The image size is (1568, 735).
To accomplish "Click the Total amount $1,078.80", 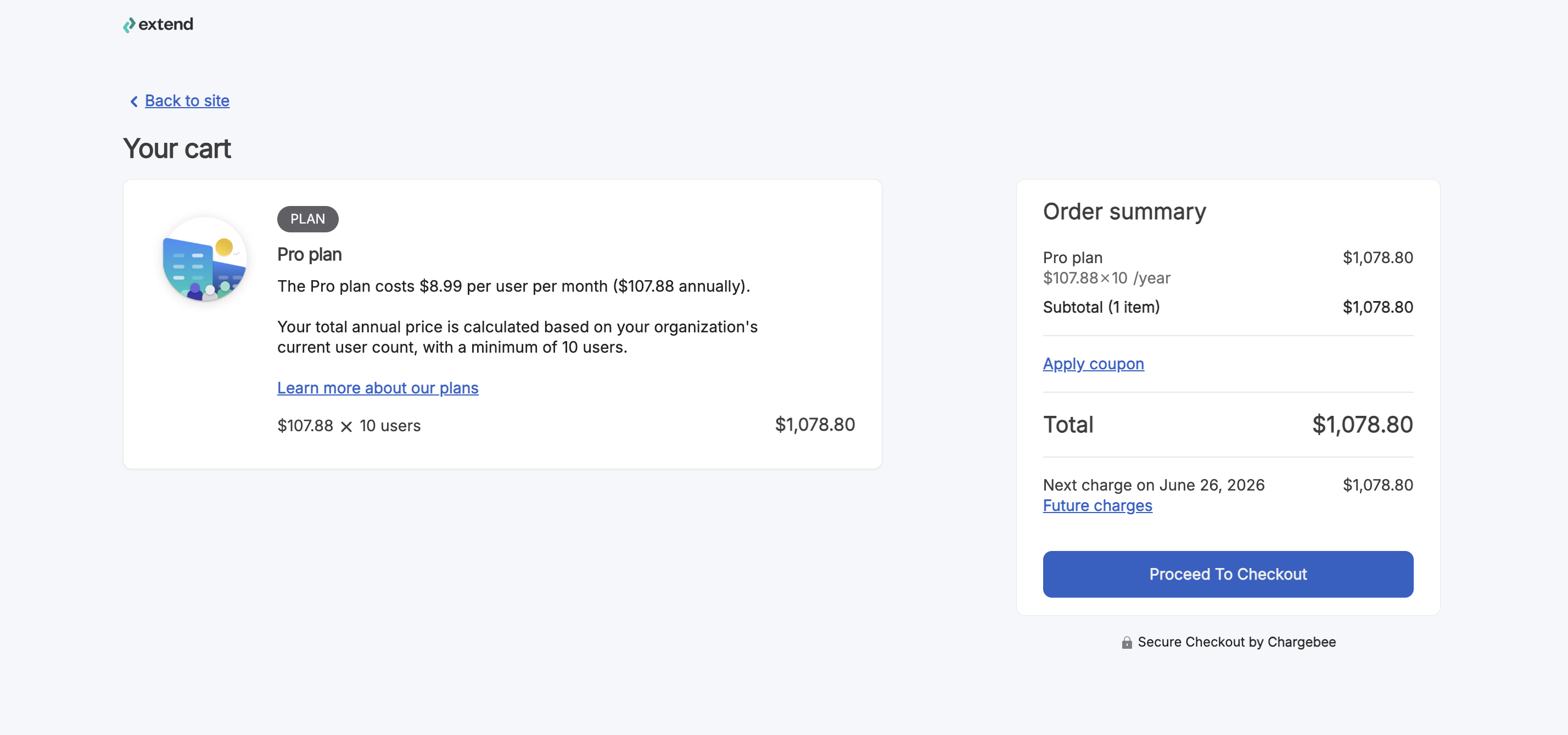I will coord(1362,425).
